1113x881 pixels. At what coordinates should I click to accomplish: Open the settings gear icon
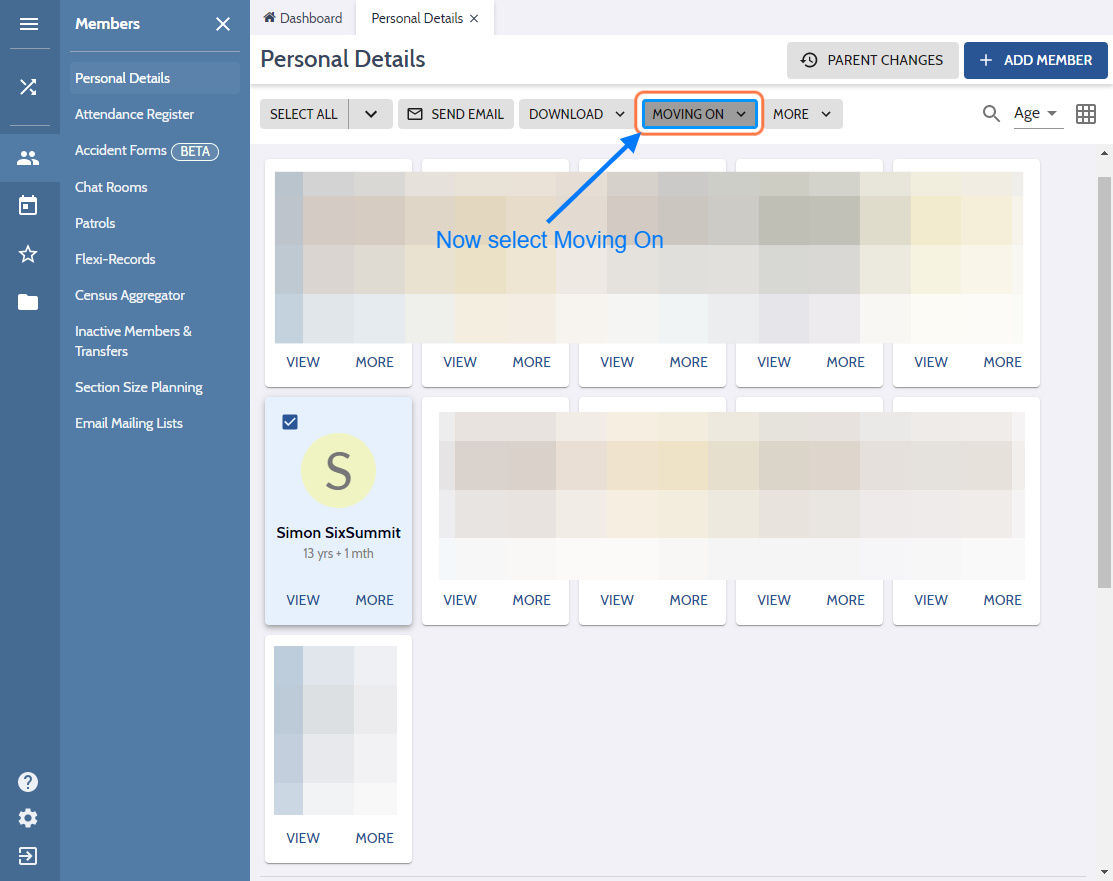[28, 819]
